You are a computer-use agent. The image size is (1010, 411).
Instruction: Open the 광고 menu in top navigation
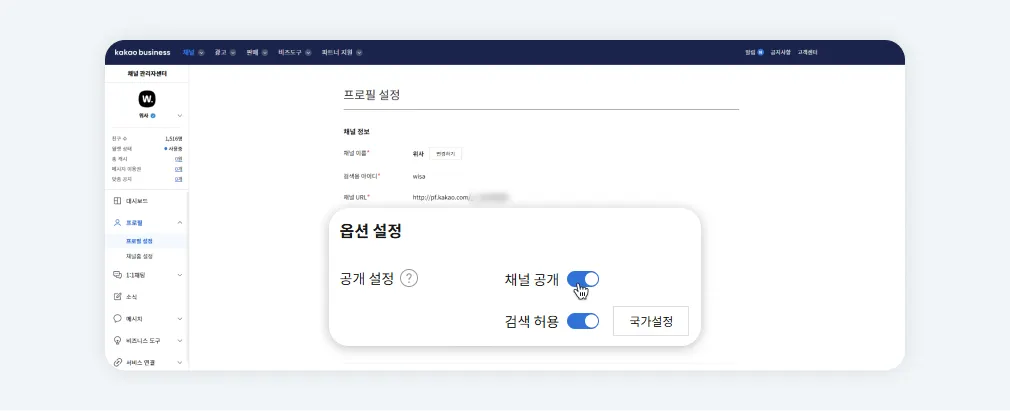[220, 52]
